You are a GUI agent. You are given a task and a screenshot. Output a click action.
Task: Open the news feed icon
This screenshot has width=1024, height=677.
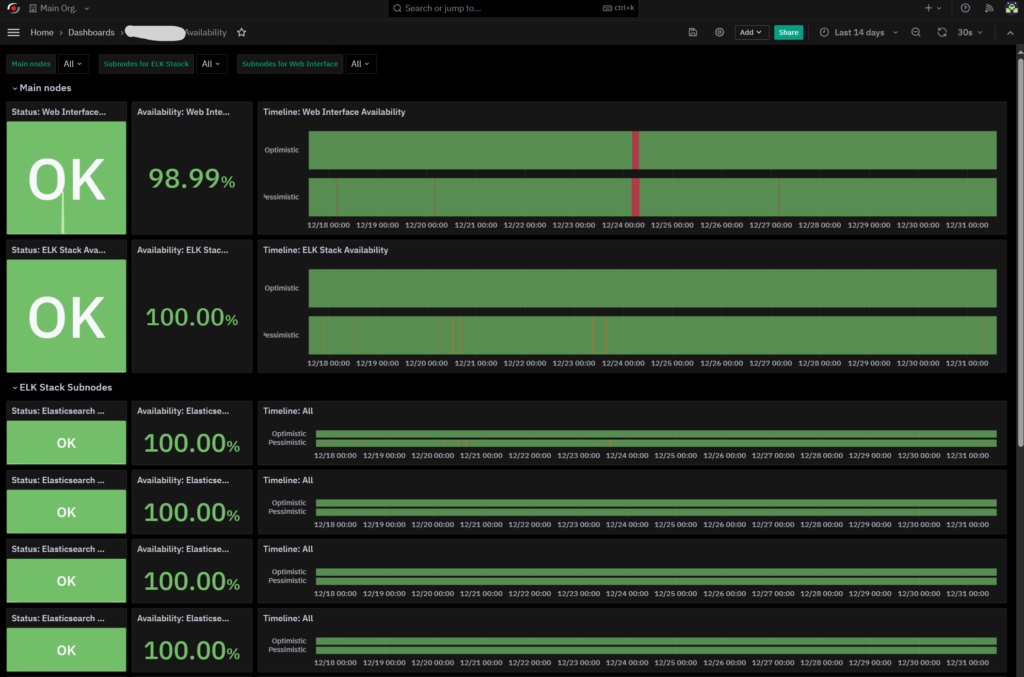click(989, 8)
